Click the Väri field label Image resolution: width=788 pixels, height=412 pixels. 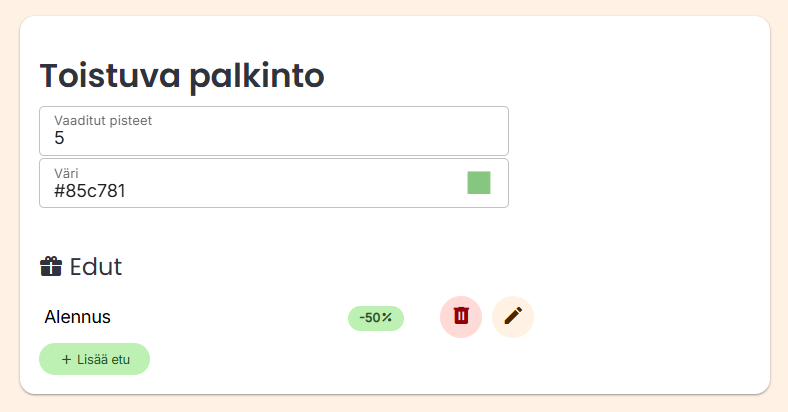(x=66, y=173)
